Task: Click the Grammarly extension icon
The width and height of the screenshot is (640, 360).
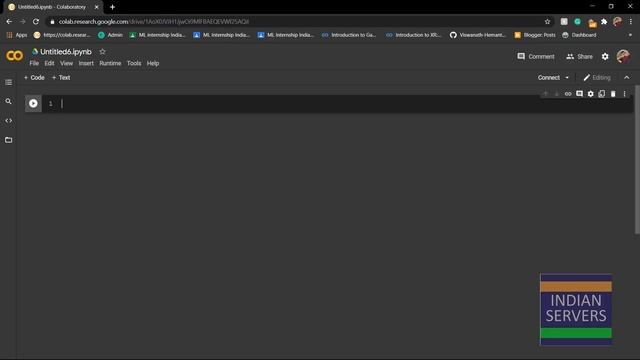Action: [x=577, y=22]
